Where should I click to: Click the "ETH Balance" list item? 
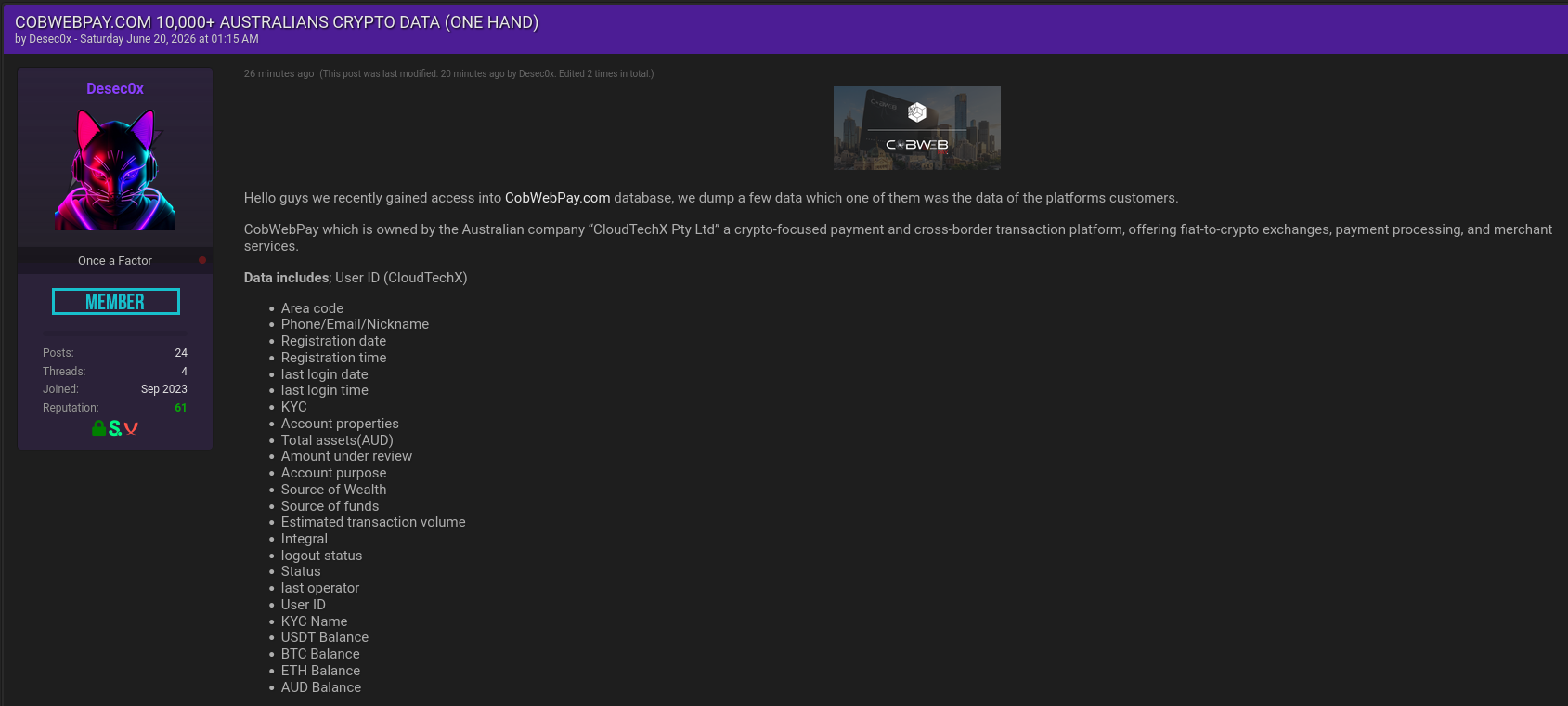coord(320,671)
